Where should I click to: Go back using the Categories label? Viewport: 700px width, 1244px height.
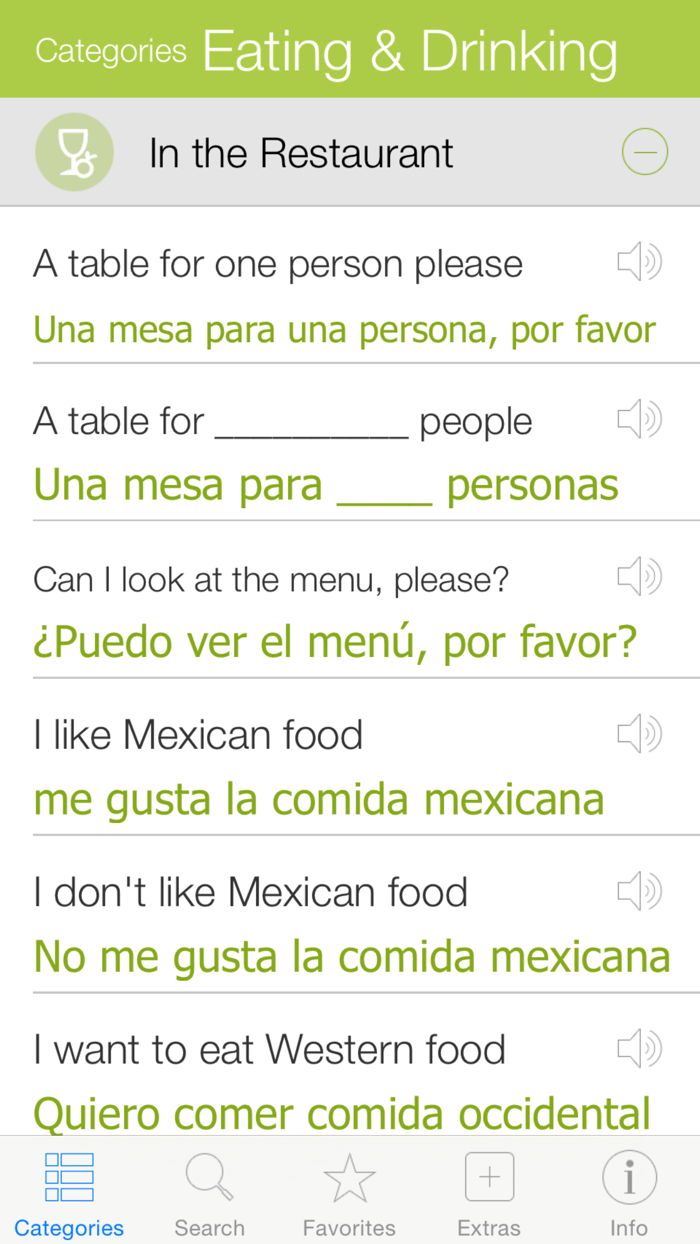click(x=110, y=50)
